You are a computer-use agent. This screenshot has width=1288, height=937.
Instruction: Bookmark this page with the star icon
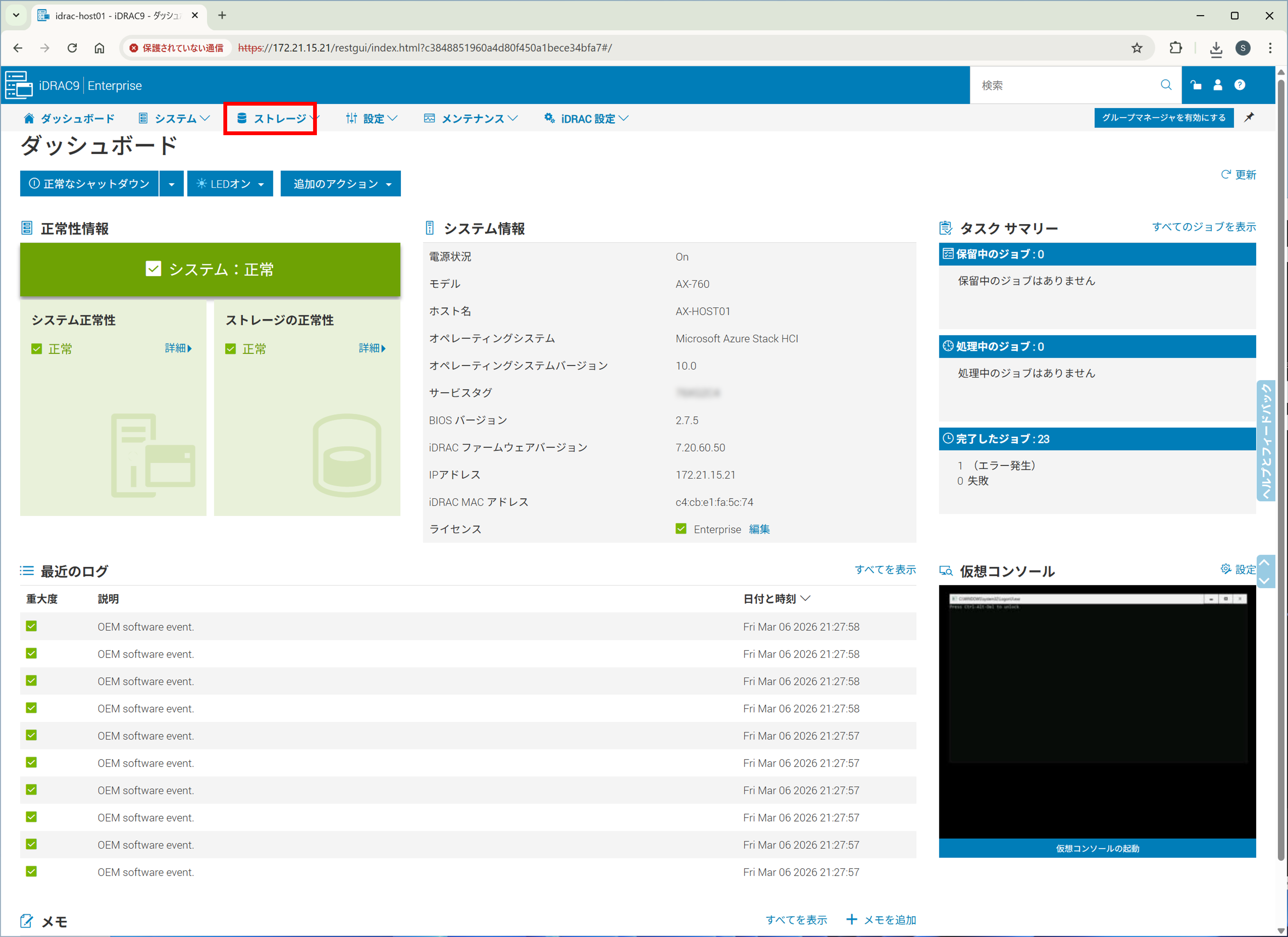[x=1137, y=48]
